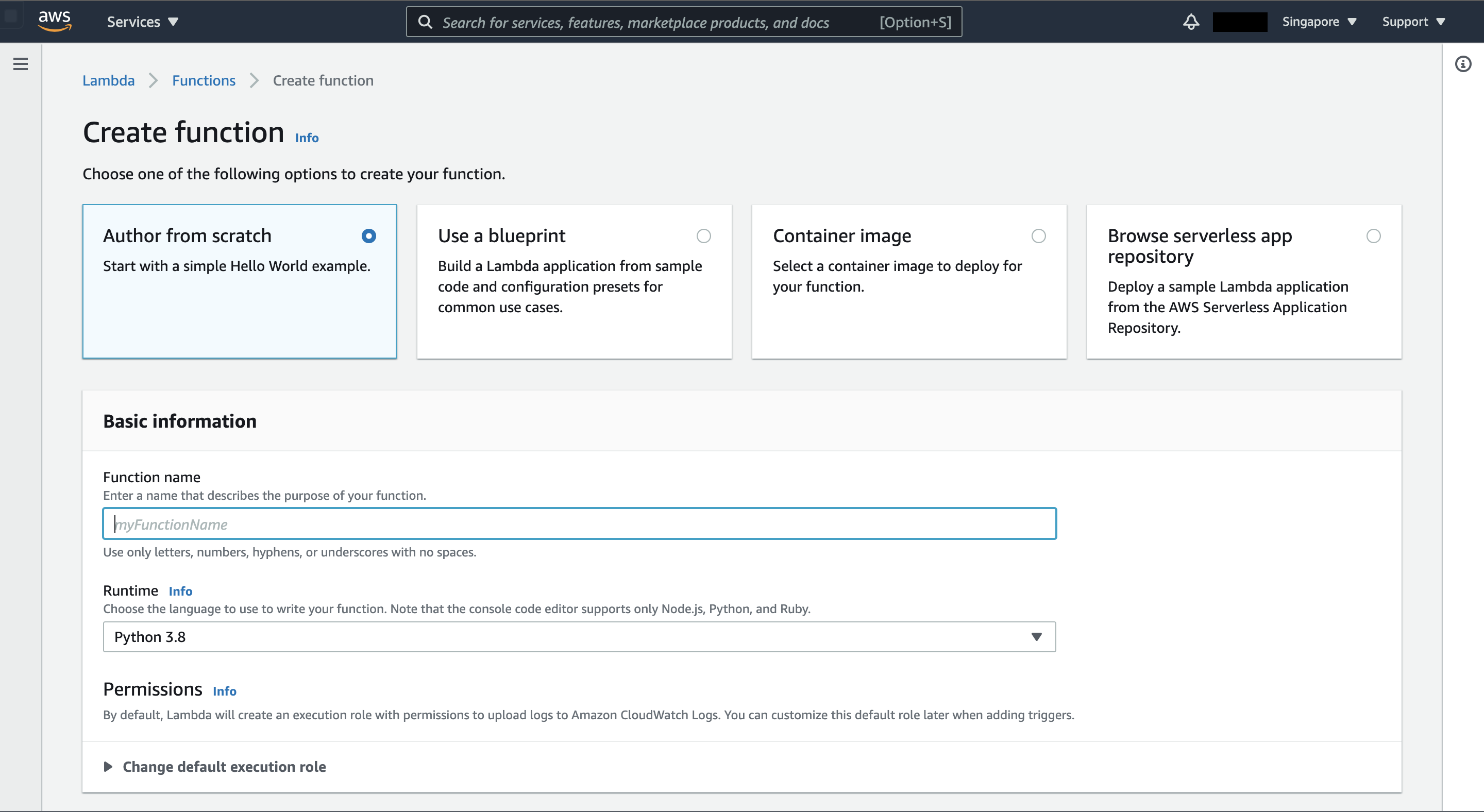Open the Singapore region dropdown

coord(1319,22)
